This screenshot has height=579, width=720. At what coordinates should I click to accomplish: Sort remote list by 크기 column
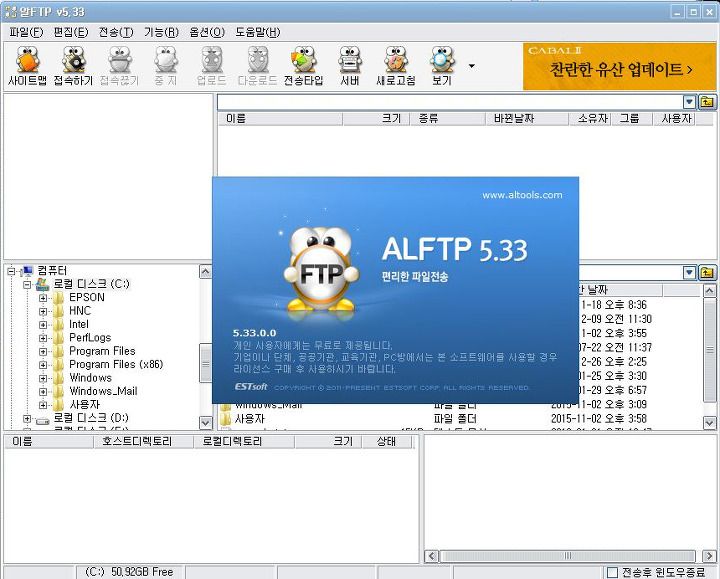click(376, 118)
